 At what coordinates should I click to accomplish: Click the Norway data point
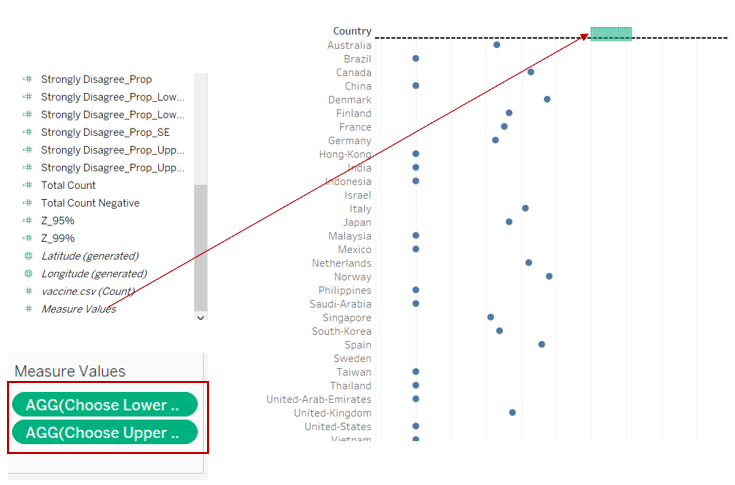tap(549, 276)
